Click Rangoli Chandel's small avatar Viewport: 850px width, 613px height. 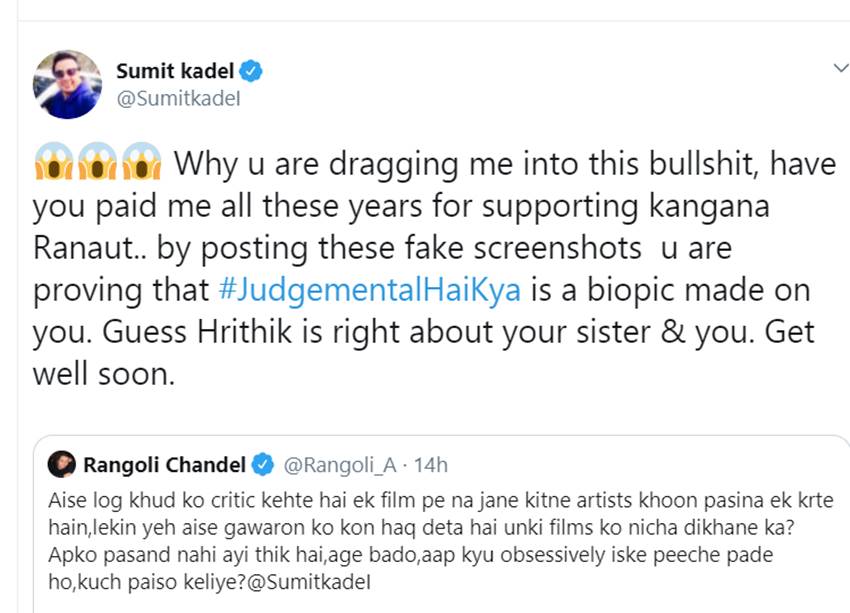[62, 464]
